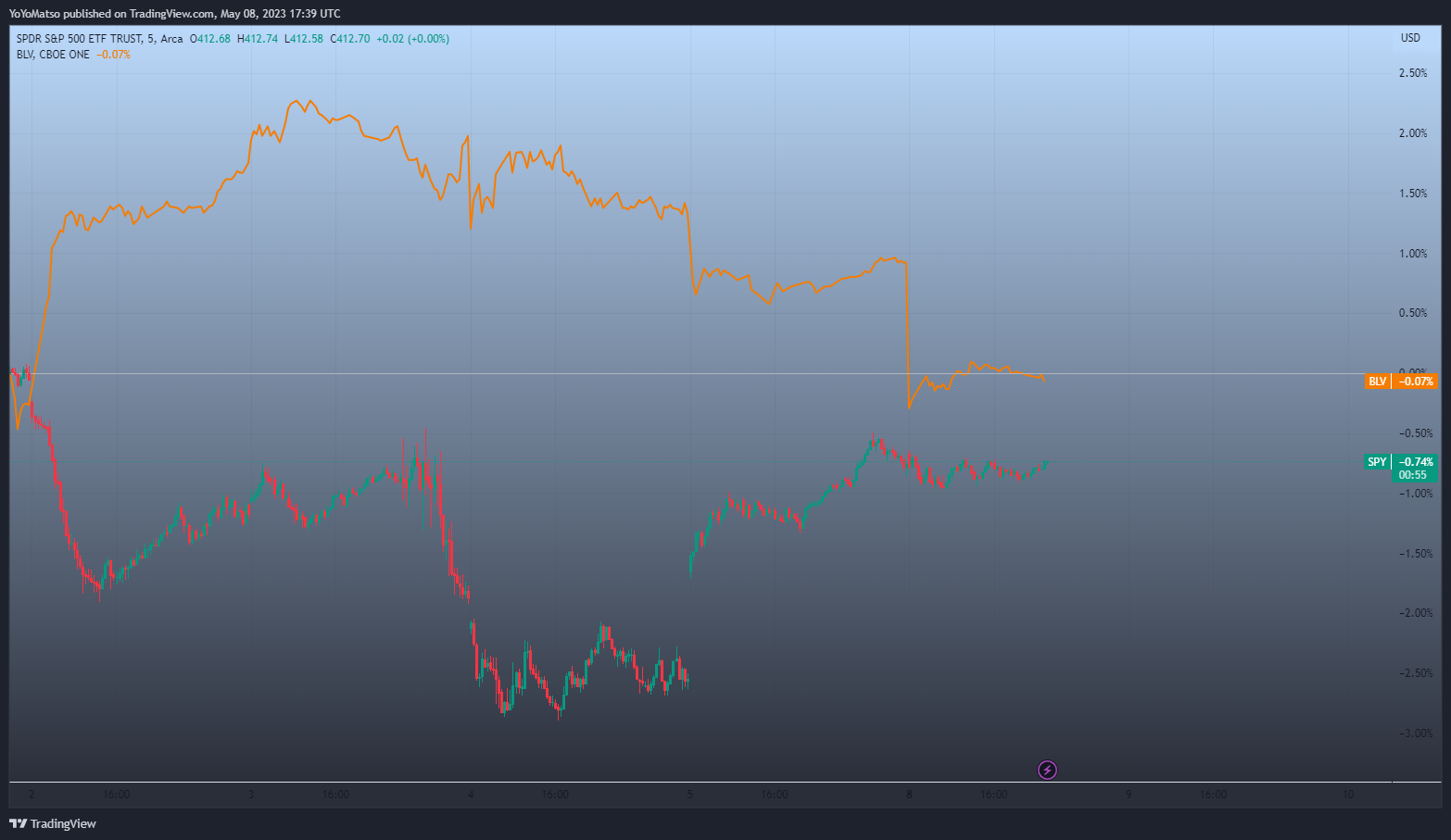Click the H412.74 high value
The image size is (1451, 840).
click(258, 39)
